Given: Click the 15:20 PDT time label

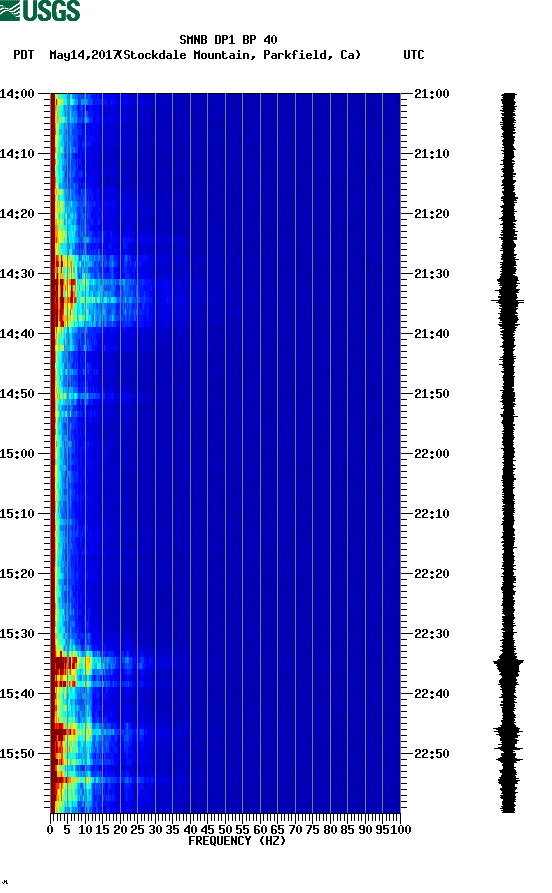Looking at the screenshot, I should coord(17,574).
